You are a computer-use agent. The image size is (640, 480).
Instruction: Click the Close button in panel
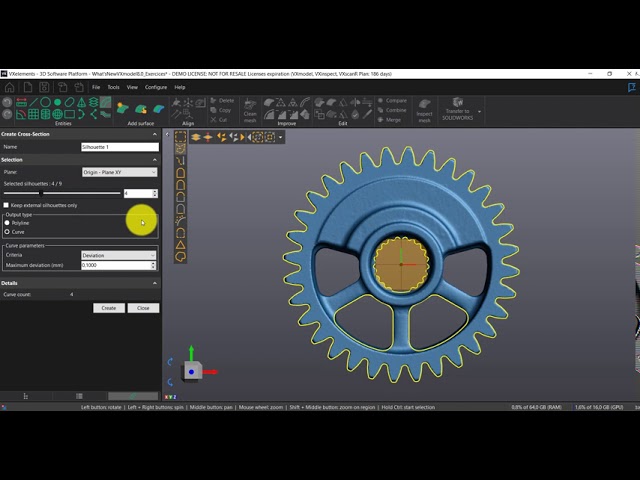(143, 308)
